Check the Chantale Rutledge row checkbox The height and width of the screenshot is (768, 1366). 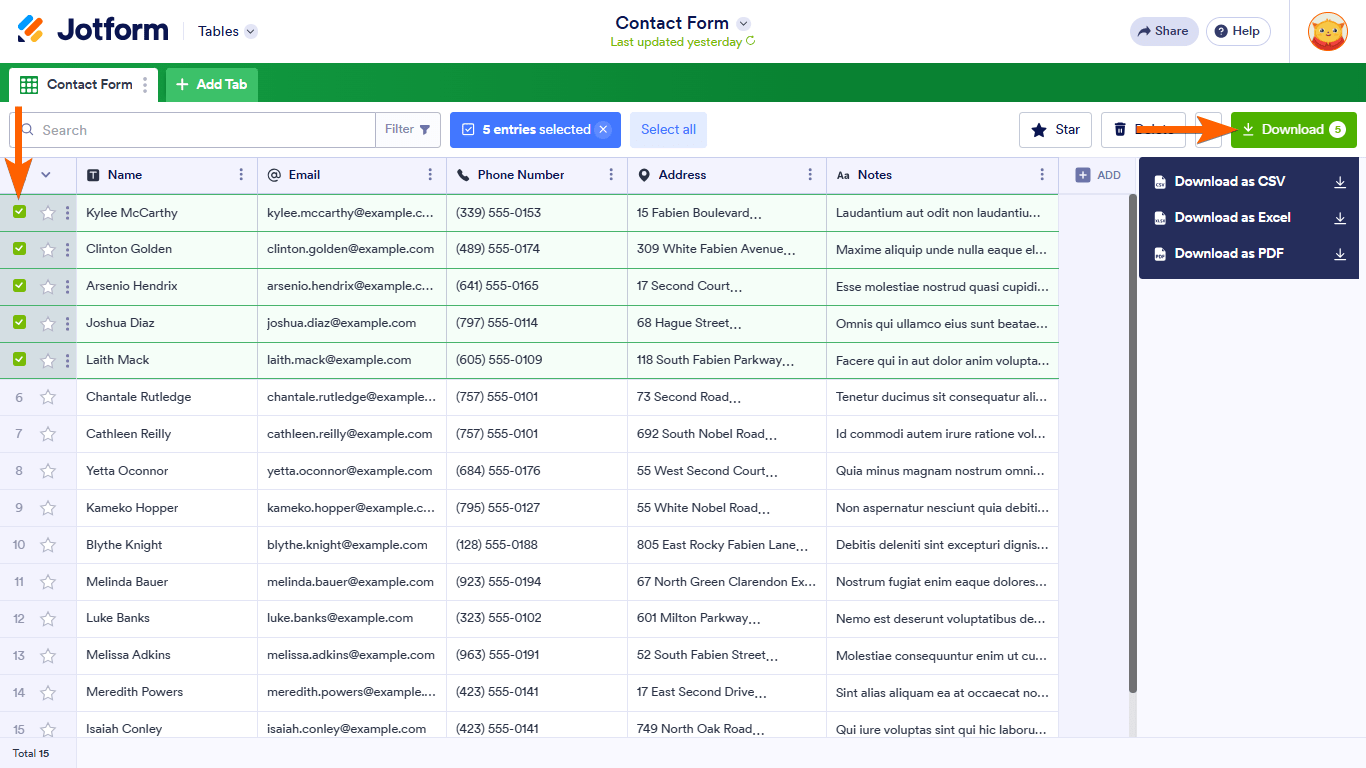(x=18, y=396)
